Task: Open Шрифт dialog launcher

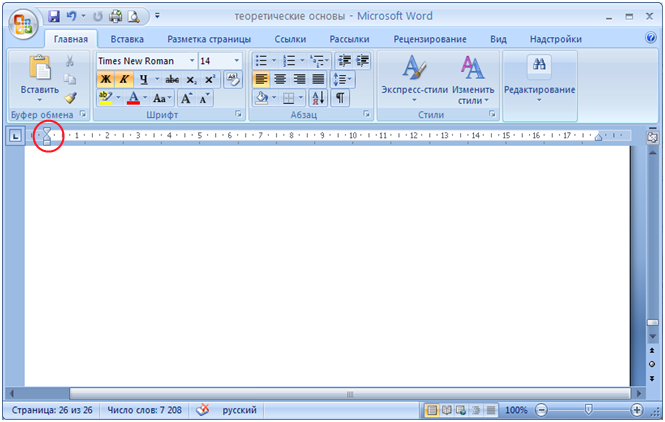Action: tap(238, 114)
